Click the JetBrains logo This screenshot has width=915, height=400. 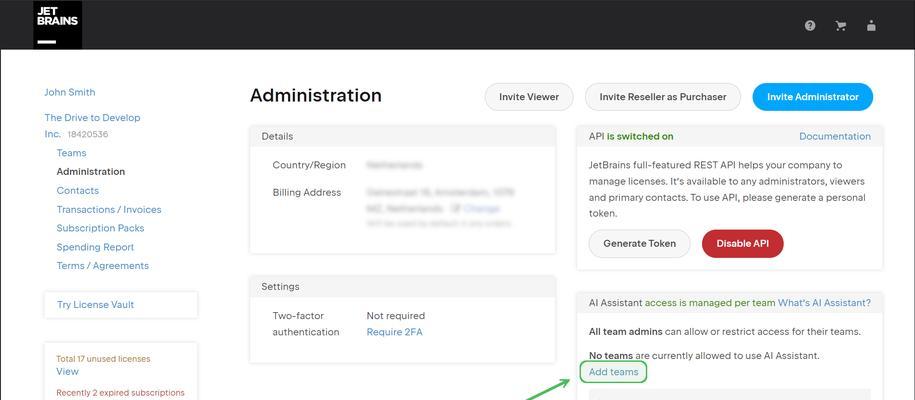pos(57,25)
